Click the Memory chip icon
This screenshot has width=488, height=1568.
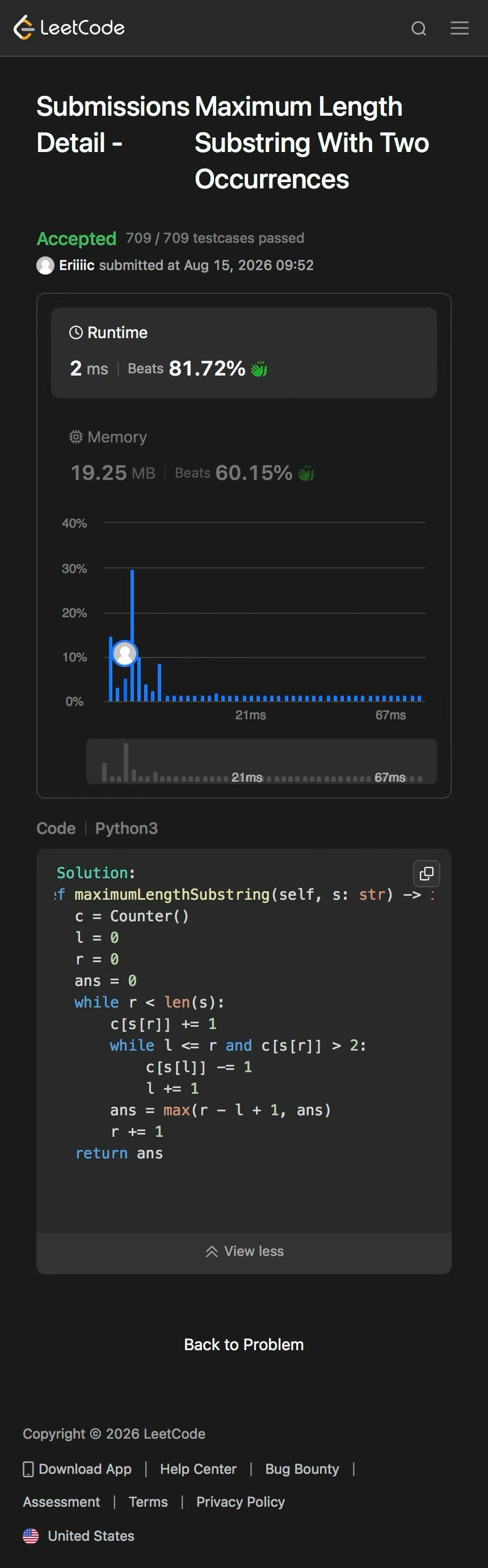(76, 437)
